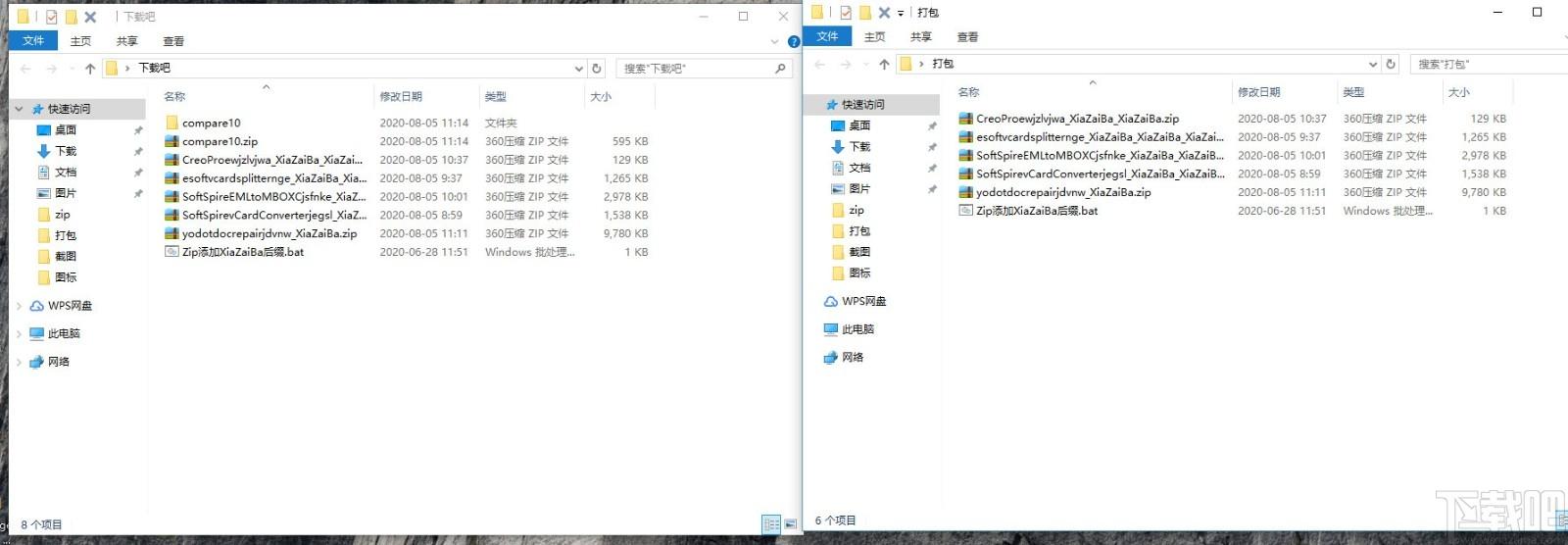The image size is (1568, 545).
Task: Open the 主页 tab in 打包 window
Action: (875, 36)
